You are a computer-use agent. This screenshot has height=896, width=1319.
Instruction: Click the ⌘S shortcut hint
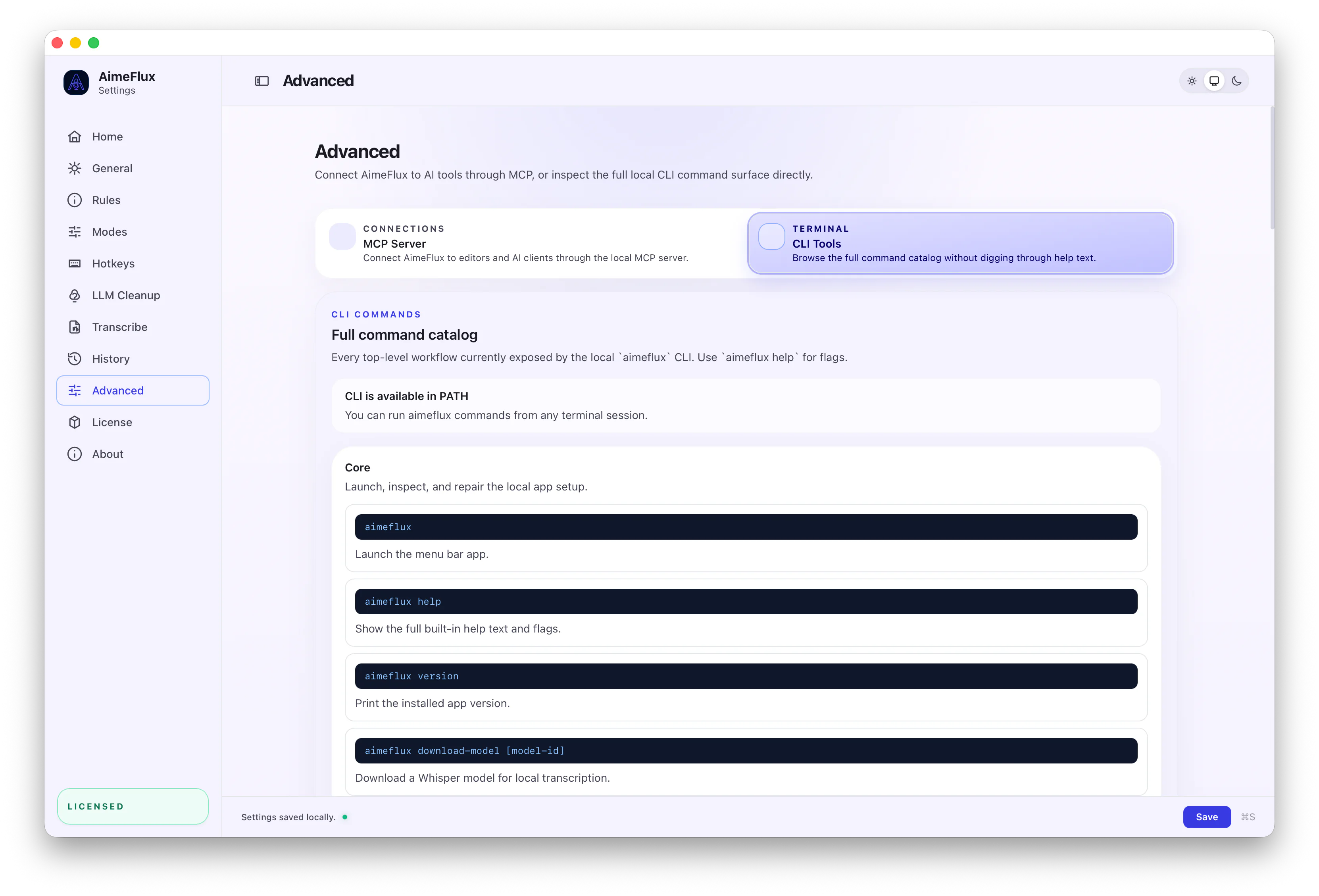click(x=1248, y=817)
